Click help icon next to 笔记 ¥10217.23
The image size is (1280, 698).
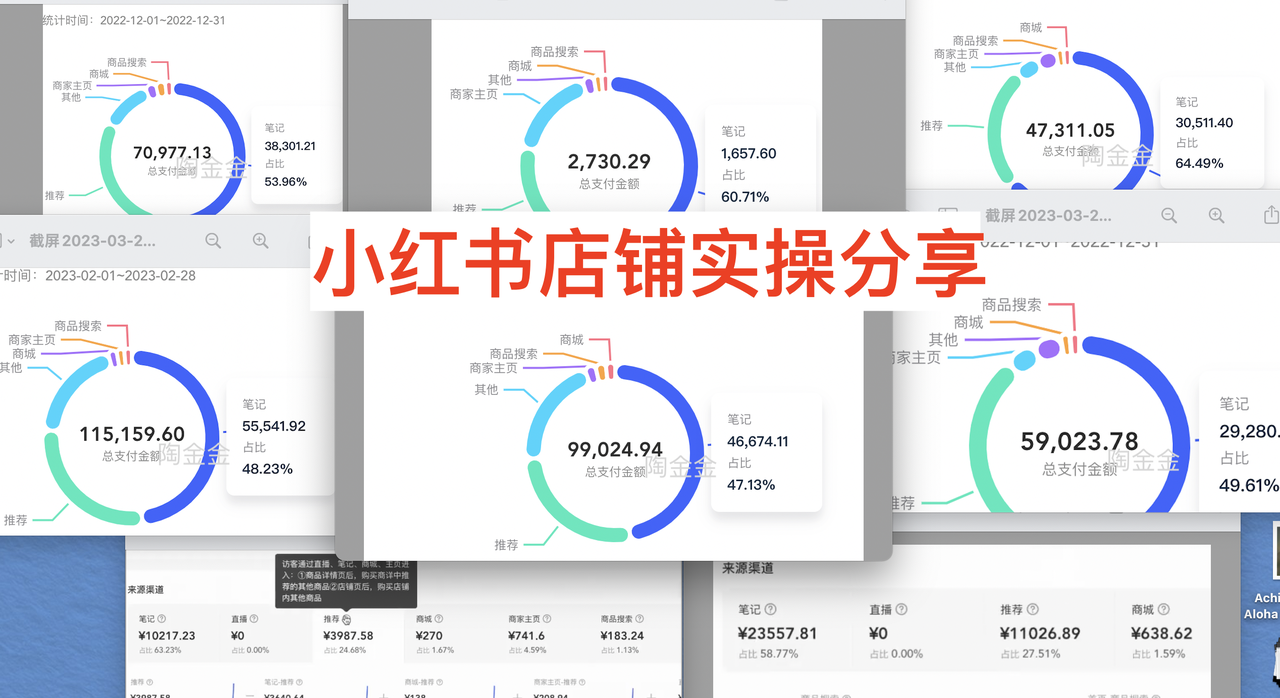click(x=162, y=619)
